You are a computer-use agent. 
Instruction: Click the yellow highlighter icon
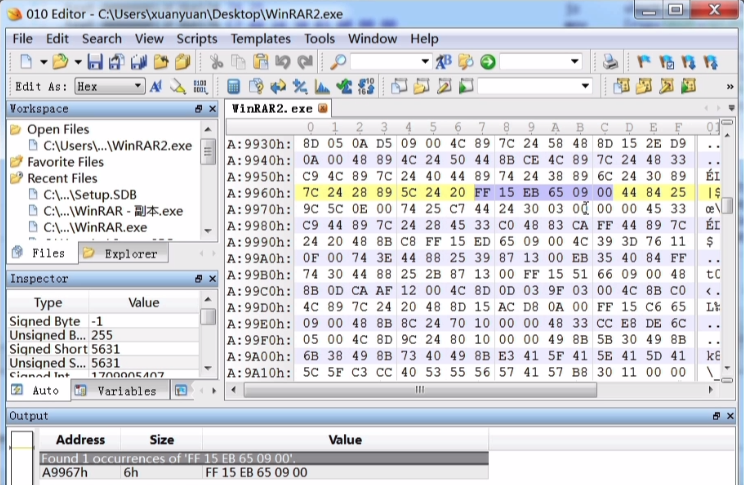click(178, 86)
